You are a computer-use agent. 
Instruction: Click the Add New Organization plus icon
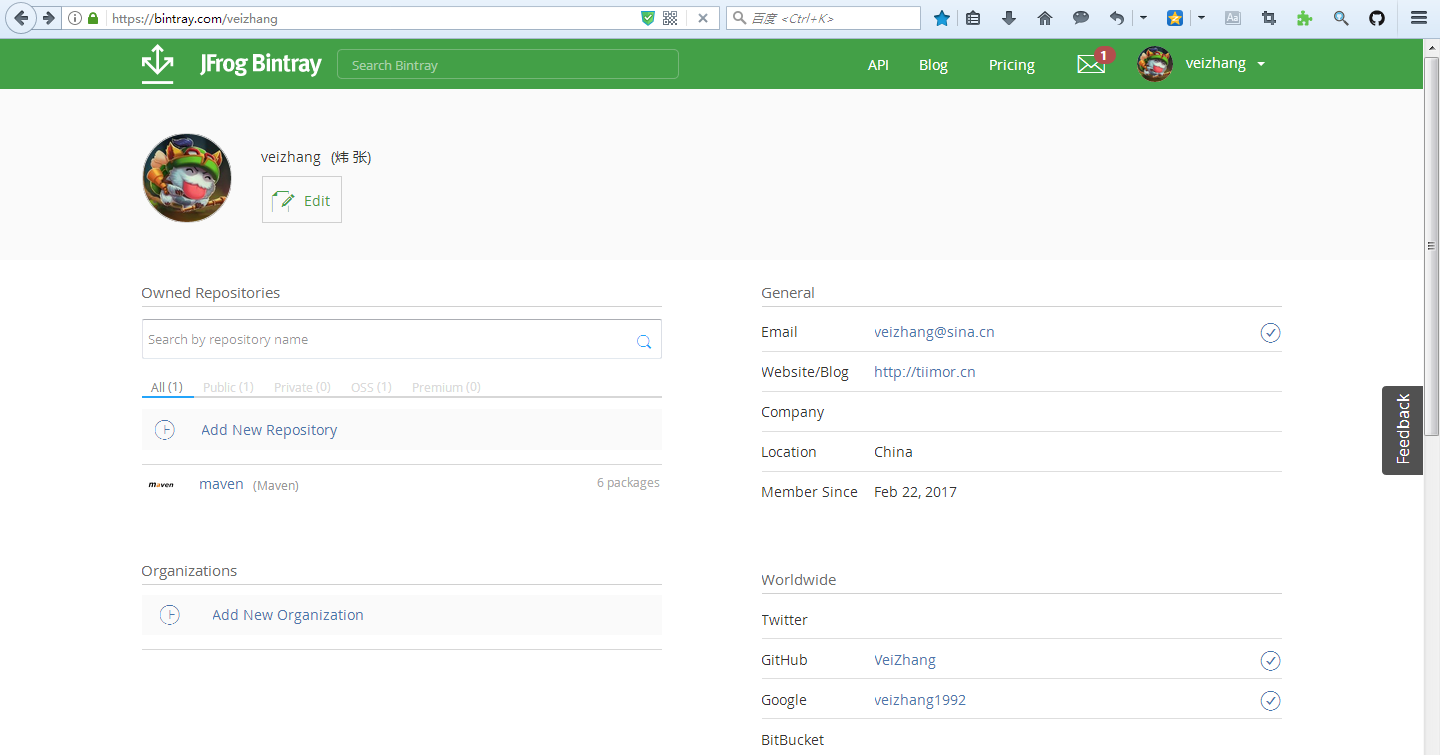pyautogui.click(x=170, y=615)
